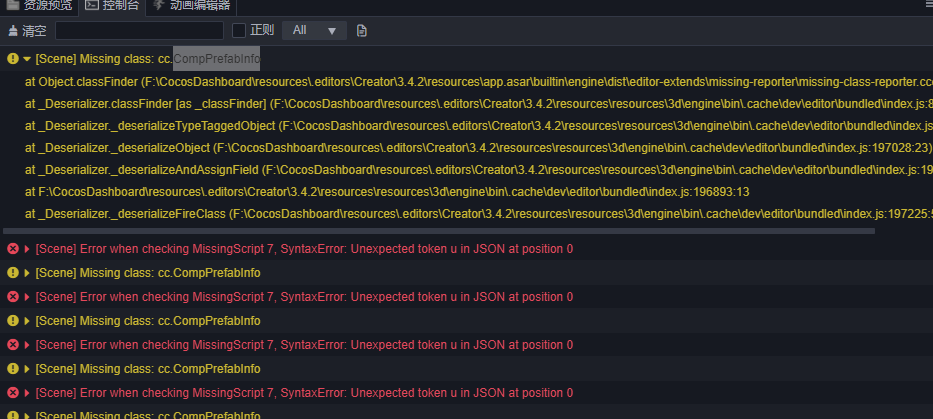Viewport: 933px width, 419px height.
Task: Click the warning icon on the expanded Missing class entry
Action: point(12,59)
